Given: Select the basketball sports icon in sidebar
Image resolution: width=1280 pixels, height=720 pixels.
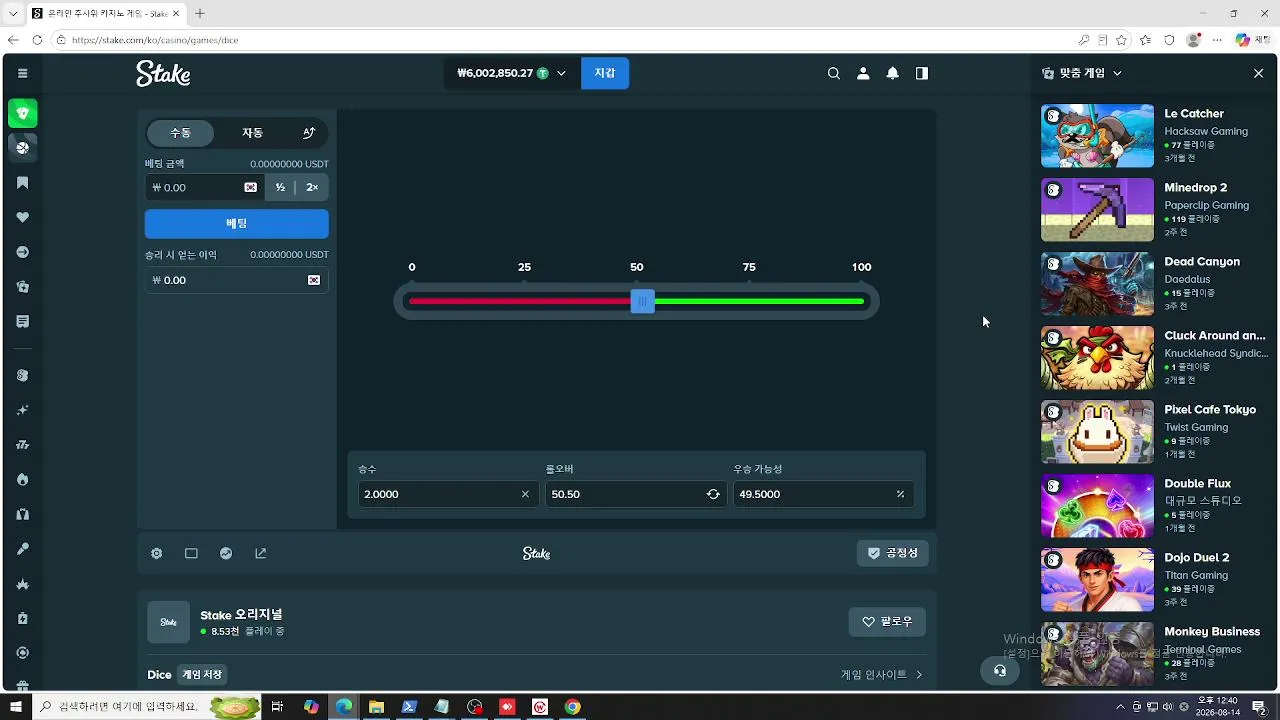Looking at the screenshot, I should point(22,148).
